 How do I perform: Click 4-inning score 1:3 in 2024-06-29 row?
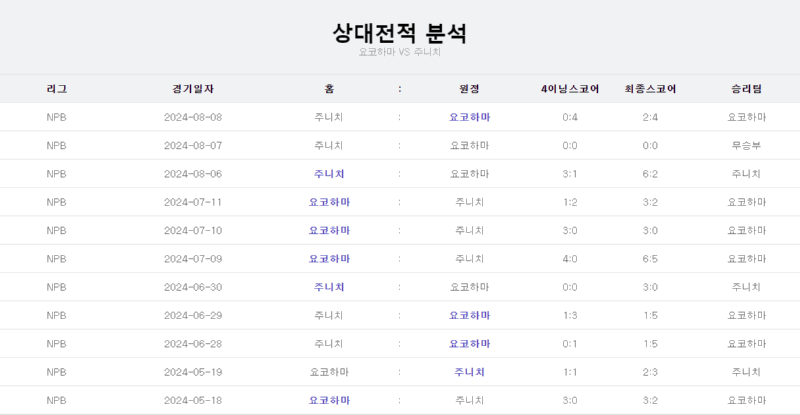pos(570,315)
